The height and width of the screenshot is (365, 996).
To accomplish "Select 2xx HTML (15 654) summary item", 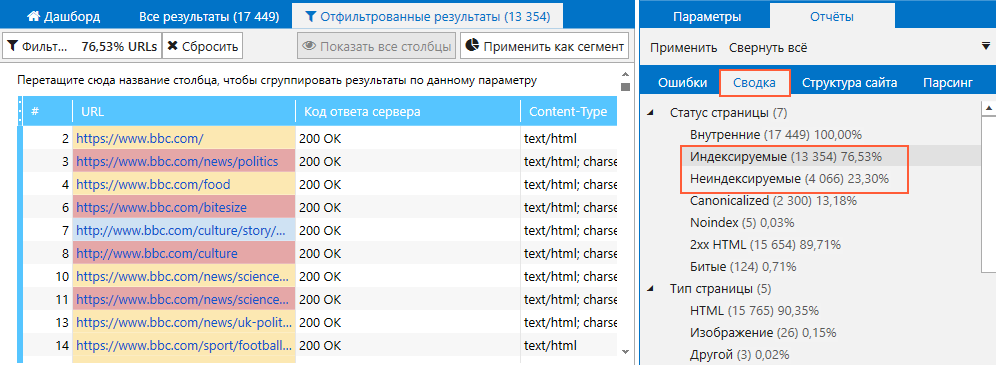I will (x=765, y=244).
